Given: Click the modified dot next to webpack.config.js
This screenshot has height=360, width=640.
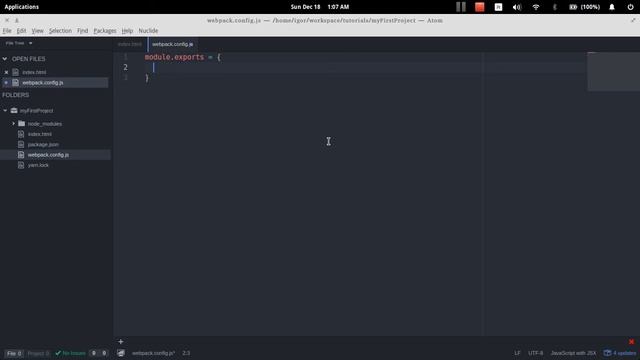Looking at the screenshot, I should tap(6, 82).
